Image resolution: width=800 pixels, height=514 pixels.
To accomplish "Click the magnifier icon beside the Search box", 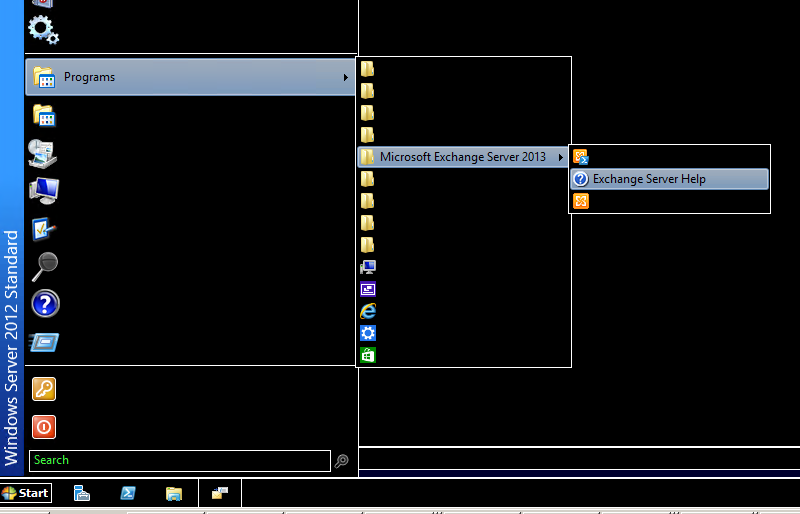I will pyautogui.click(x=342, y=461).
